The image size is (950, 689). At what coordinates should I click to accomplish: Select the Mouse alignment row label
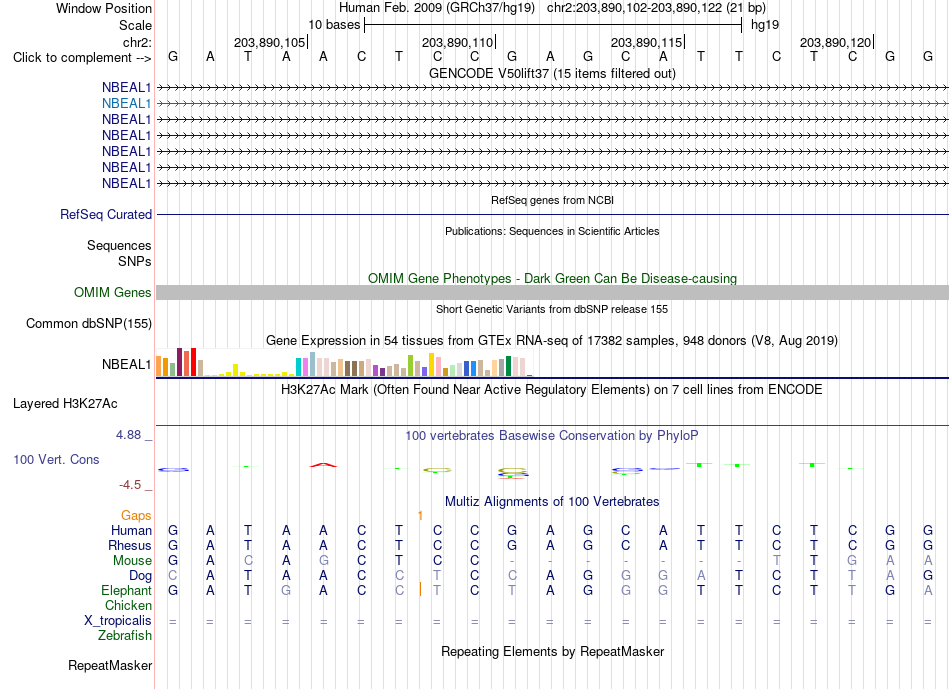point(132,561)
